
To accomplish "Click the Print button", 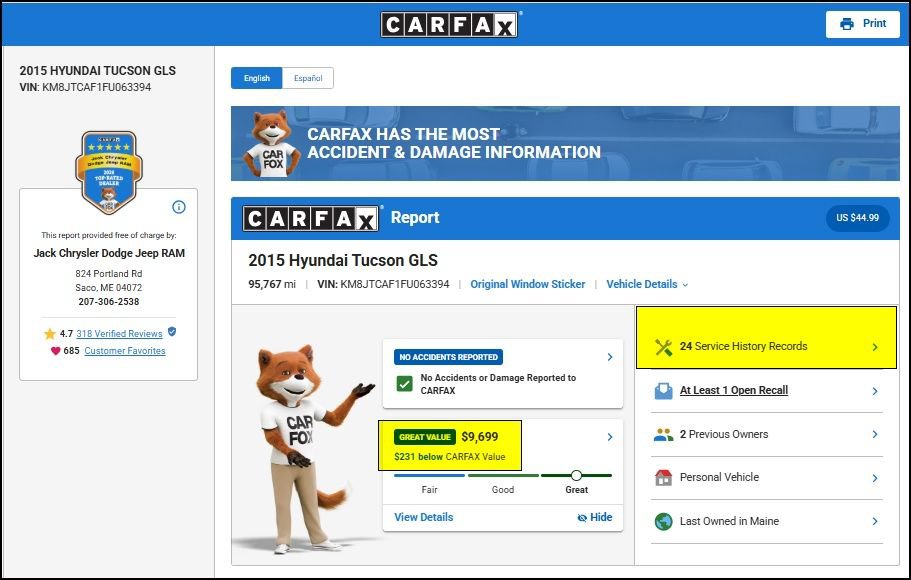I will 863,24.
